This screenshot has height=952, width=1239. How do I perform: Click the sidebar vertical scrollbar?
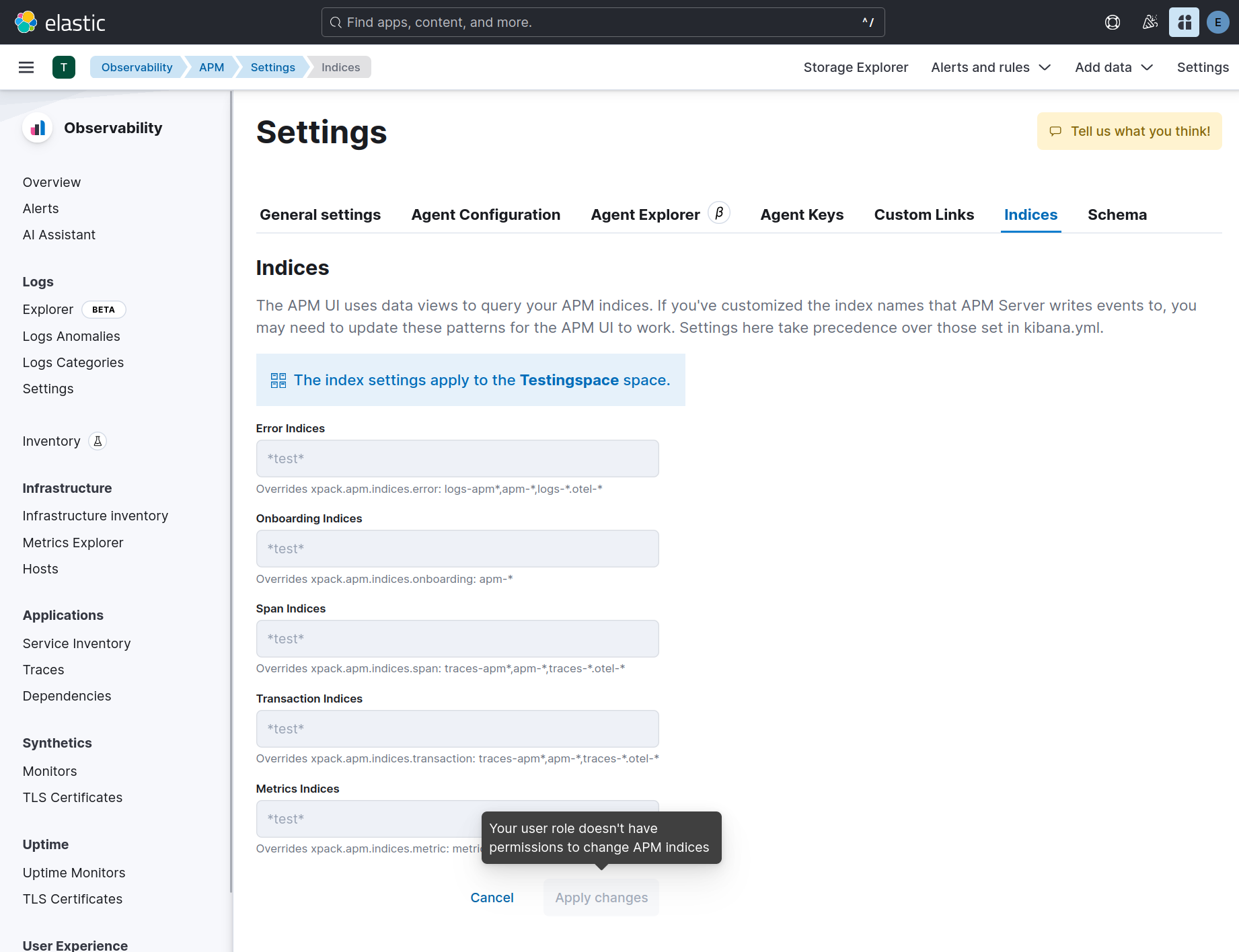coord(231,491)
